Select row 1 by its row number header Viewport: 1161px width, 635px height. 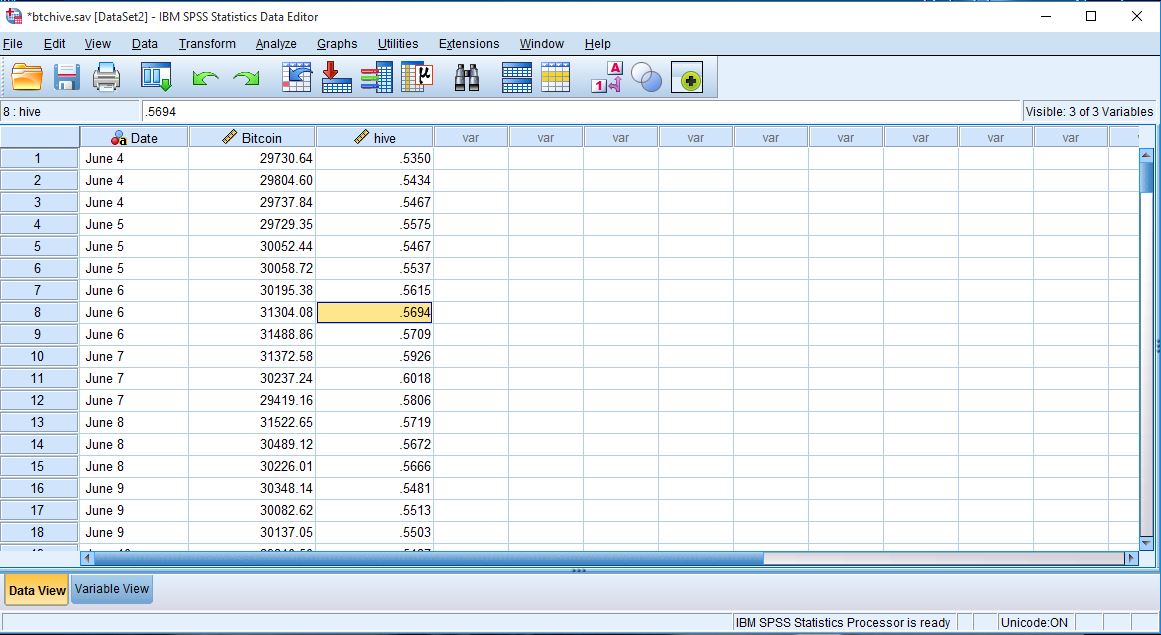39,158
